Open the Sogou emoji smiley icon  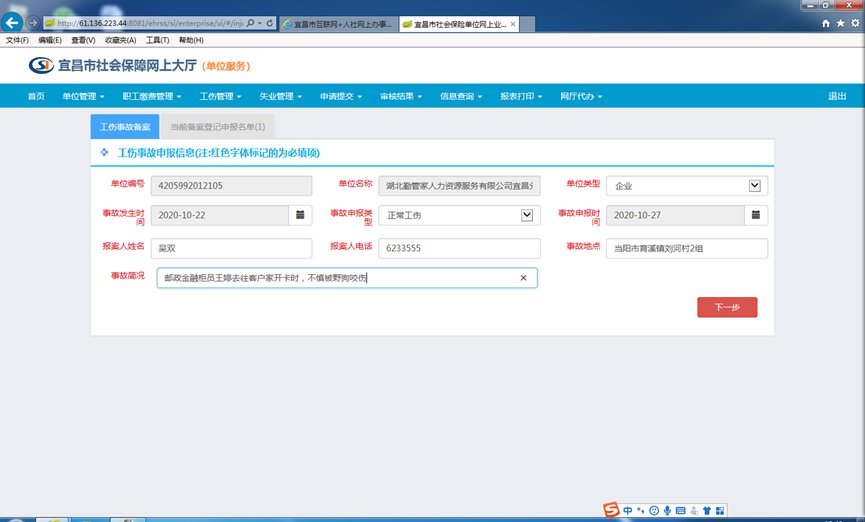654,510
